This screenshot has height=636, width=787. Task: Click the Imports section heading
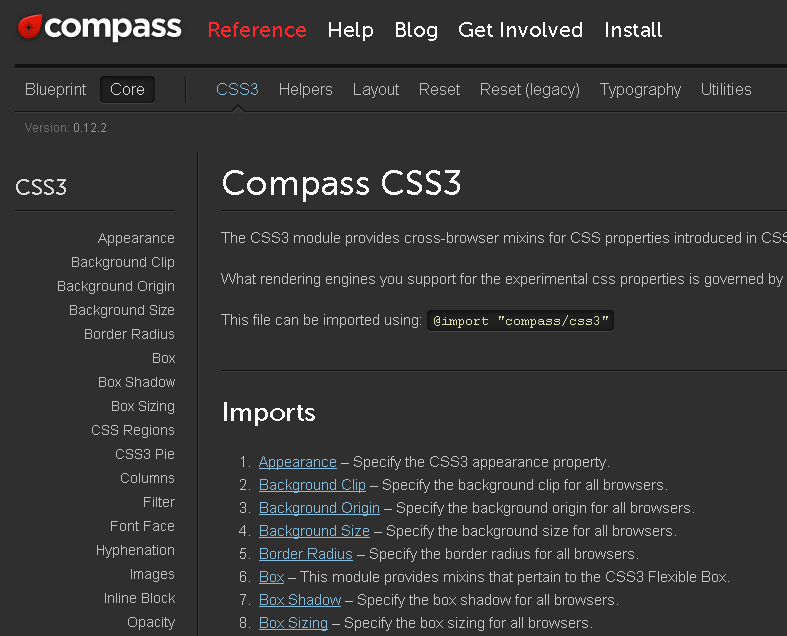269,413
